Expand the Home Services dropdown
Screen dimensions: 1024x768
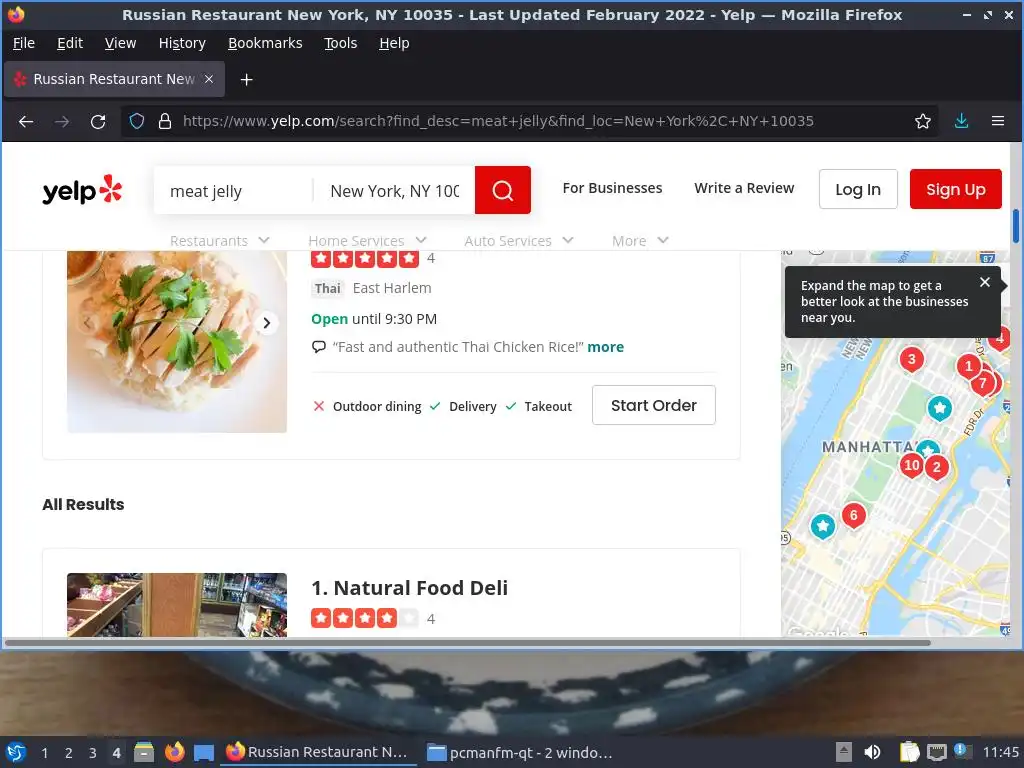coord(367,240)
